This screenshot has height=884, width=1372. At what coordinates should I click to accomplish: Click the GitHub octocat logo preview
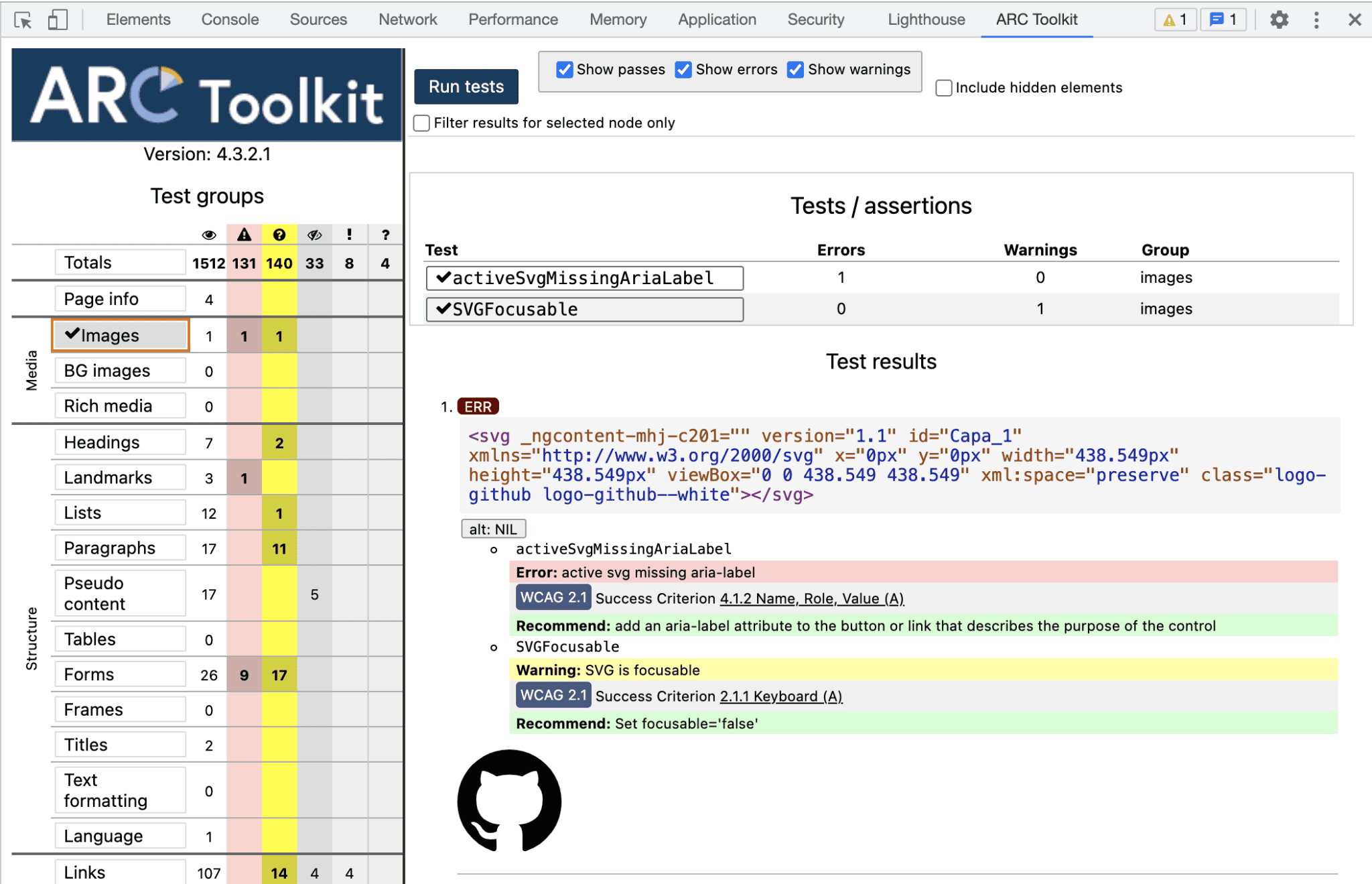point(509,801)
